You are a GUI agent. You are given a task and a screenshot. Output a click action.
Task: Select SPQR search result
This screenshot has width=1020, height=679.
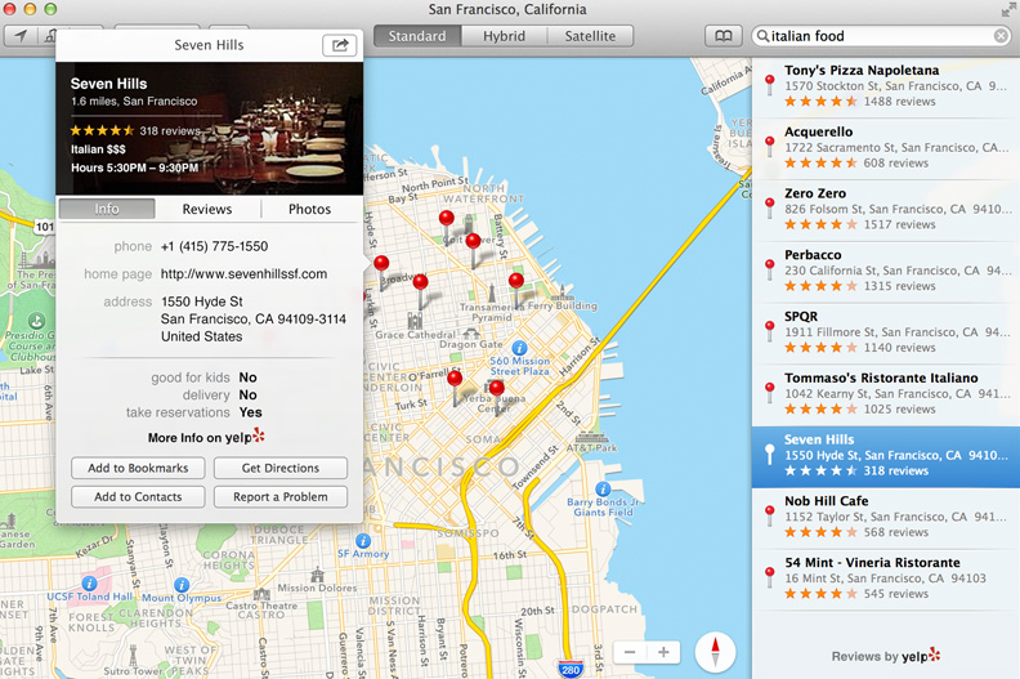pos(885,333)
